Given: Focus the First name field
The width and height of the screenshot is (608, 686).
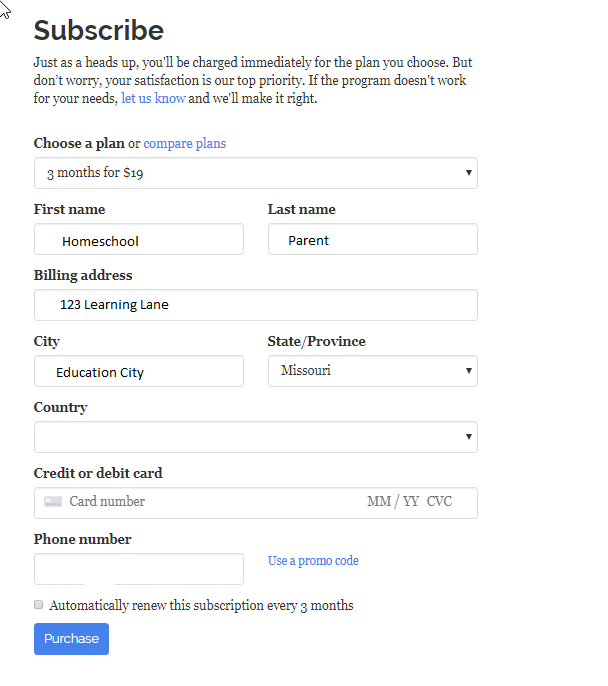Looking at the screenshot, I should 139,240.
